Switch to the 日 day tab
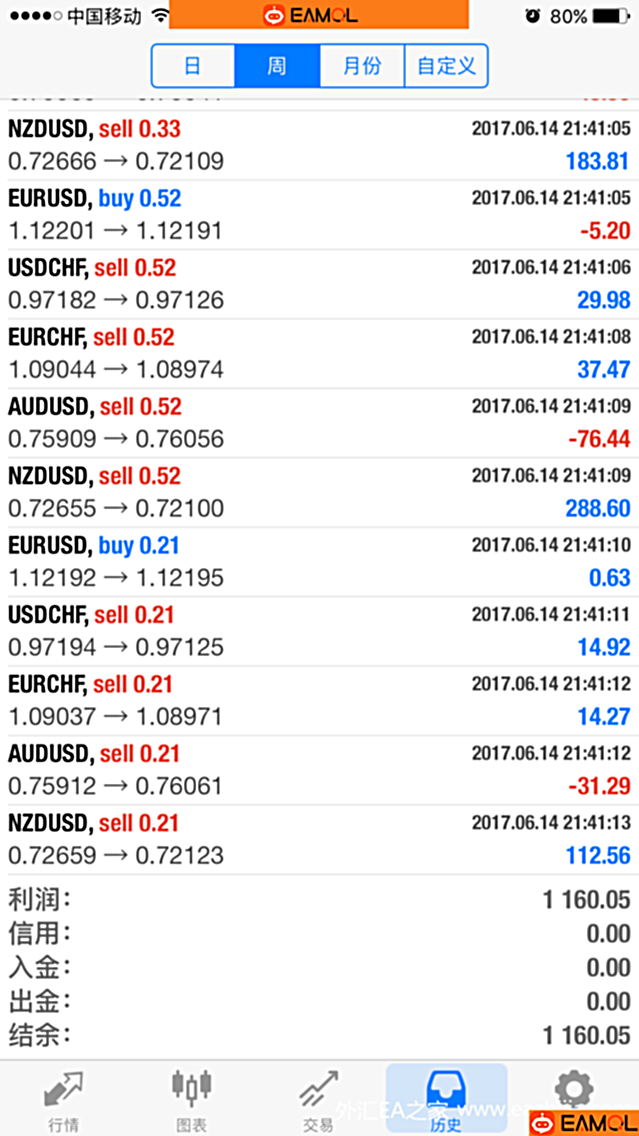The width and height of the screenshot is (639, 1136). [x=193, y=67]
